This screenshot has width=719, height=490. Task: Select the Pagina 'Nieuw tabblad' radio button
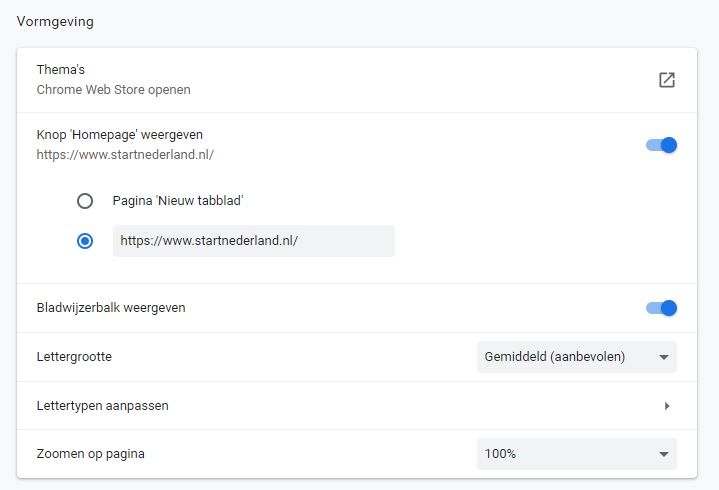tap(85, 201)
